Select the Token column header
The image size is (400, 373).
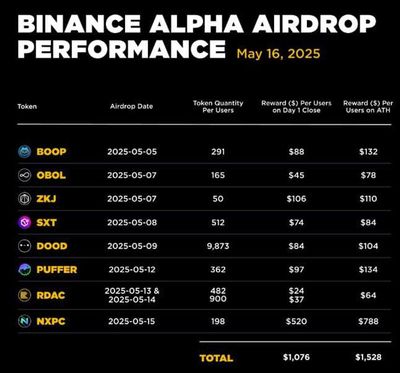(x=27, y=107)
